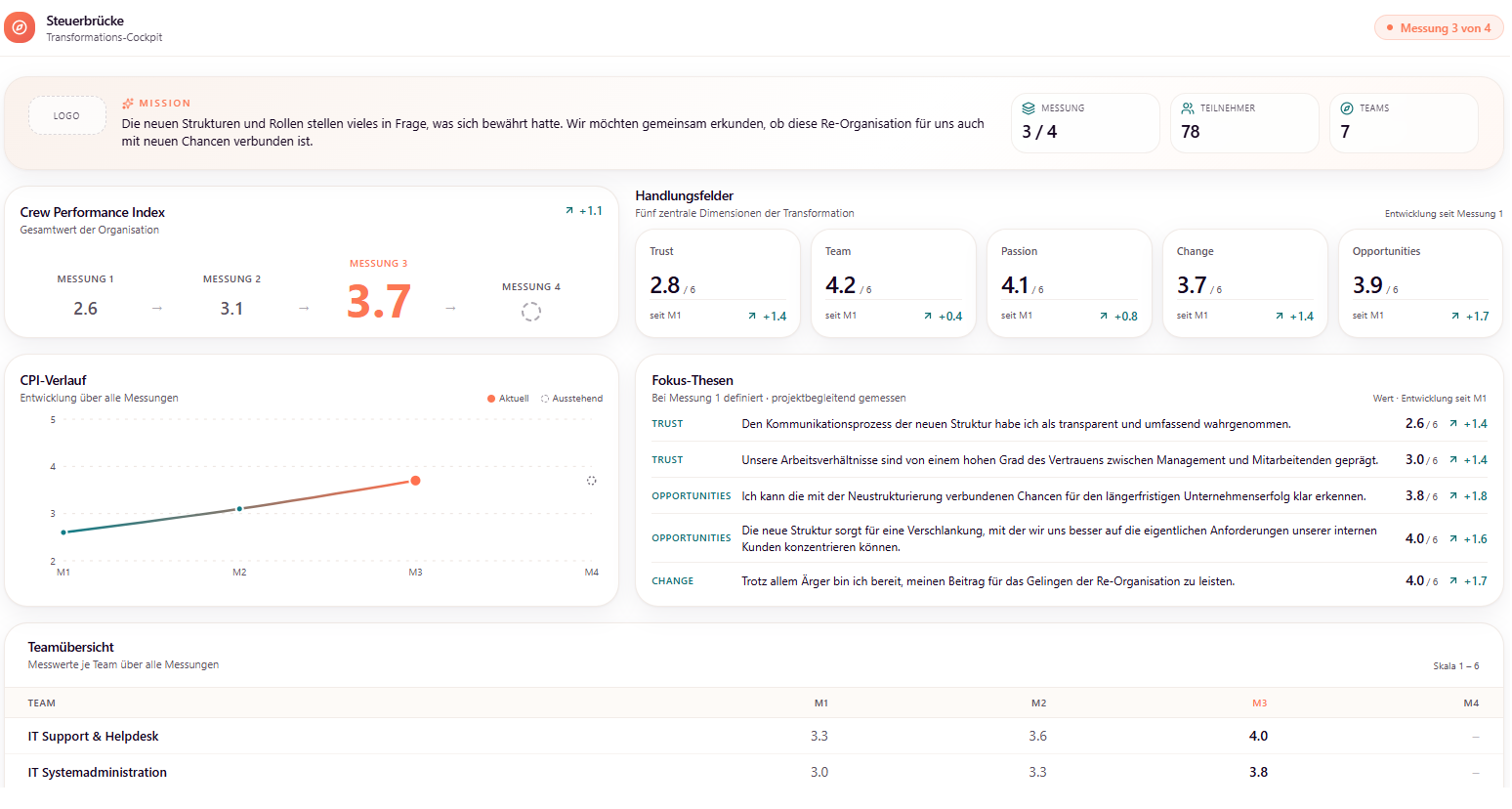Click the Opportunities card trend arrow icon
The height and width of the screenshot is (809, 1512).
coord(1455,316)
